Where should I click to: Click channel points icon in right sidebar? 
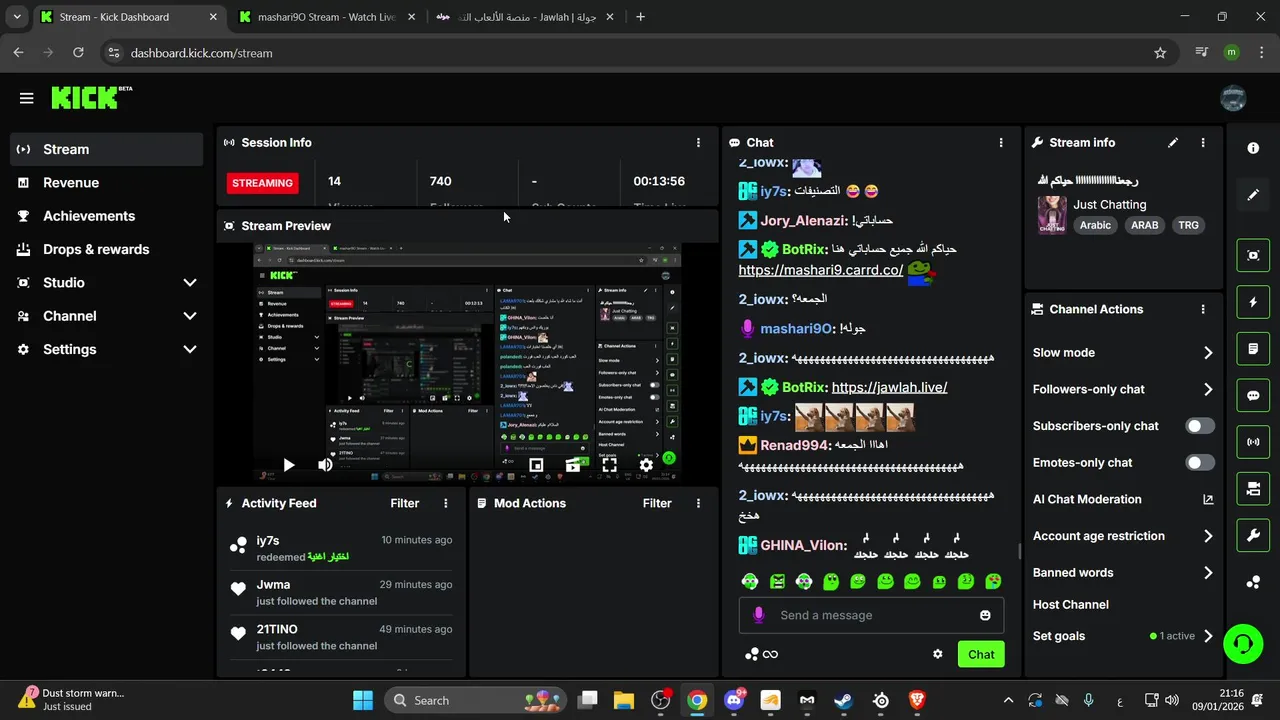[x=1253, y=582]
